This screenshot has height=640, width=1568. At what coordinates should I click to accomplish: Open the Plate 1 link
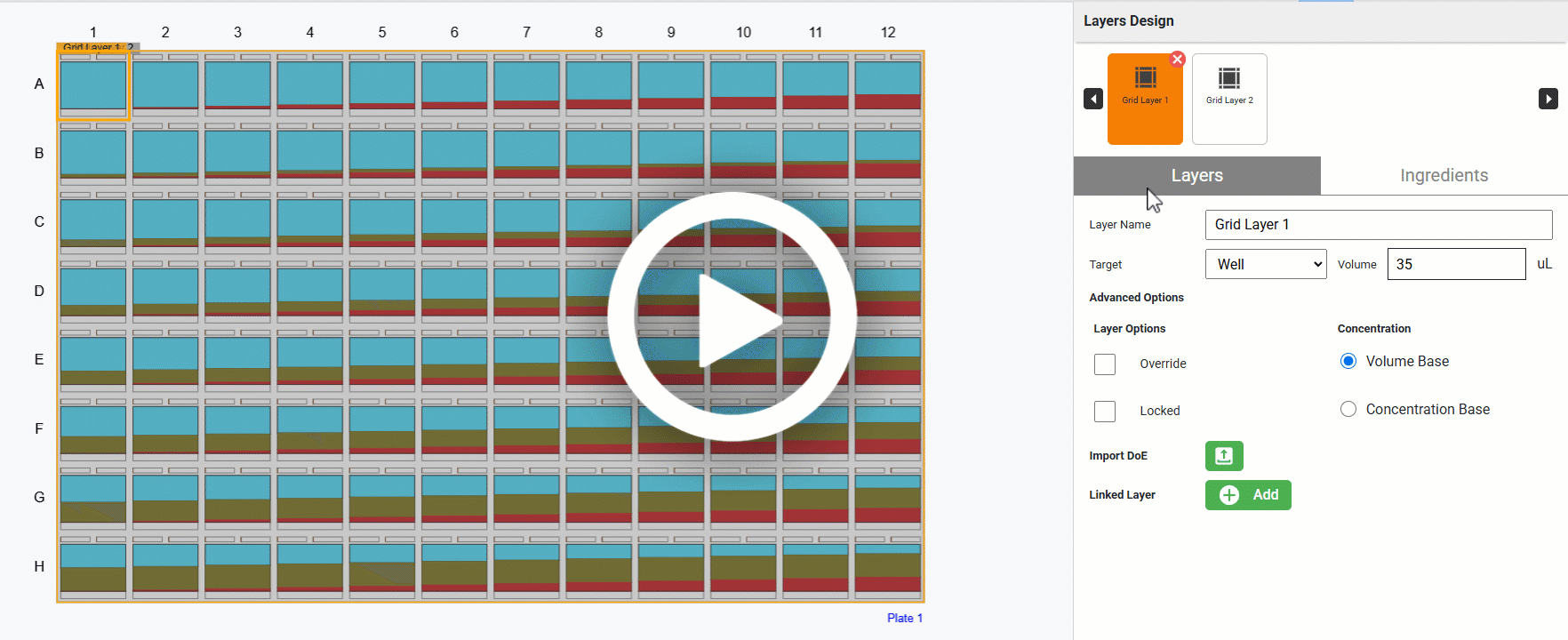(904, 618)
